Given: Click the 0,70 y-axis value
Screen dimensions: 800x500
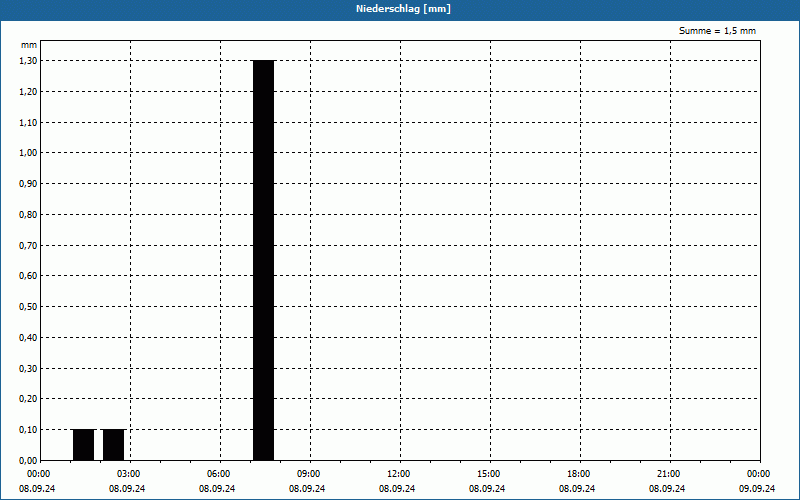Looking at the screenshot, I should coord(28,245).
